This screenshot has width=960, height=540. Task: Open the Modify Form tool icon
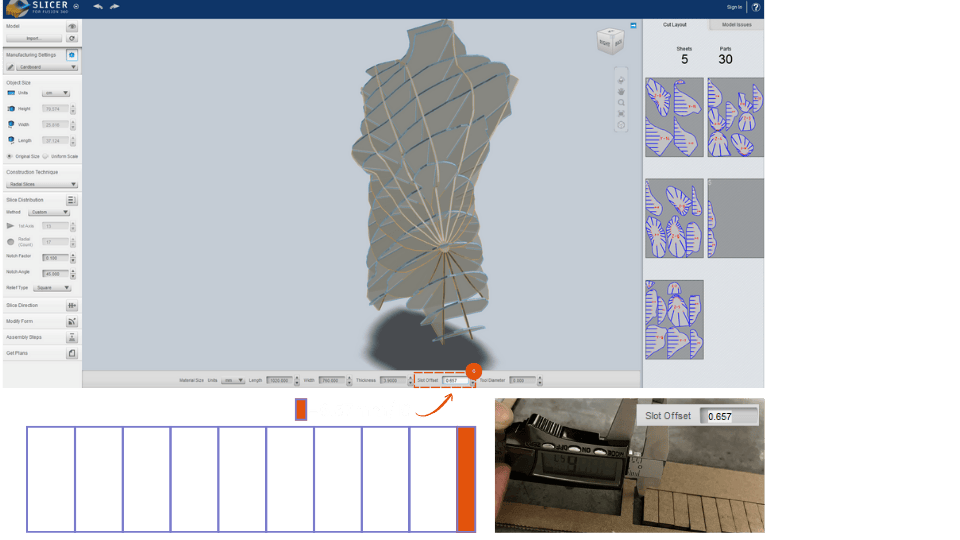[72, 321]
